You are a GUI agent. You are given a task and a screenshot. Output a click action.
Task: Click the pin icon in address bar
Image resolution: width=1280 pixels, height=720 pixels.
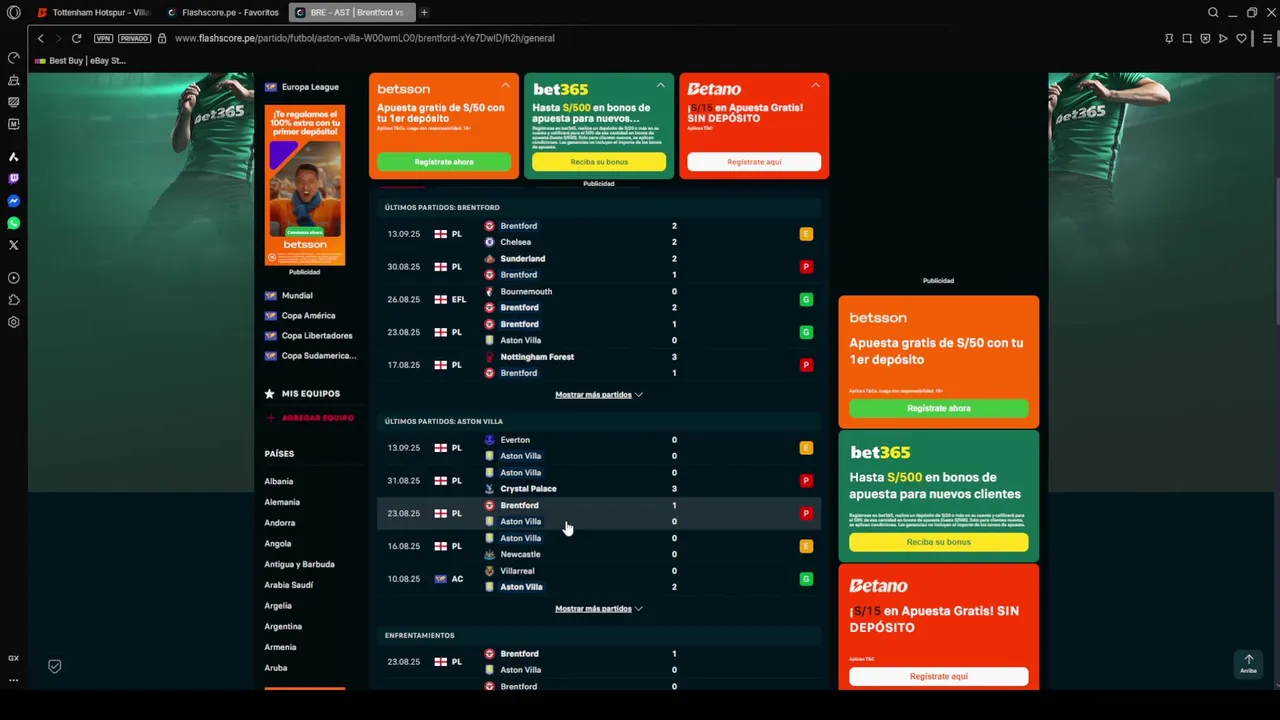click(x=1169, y=38)
